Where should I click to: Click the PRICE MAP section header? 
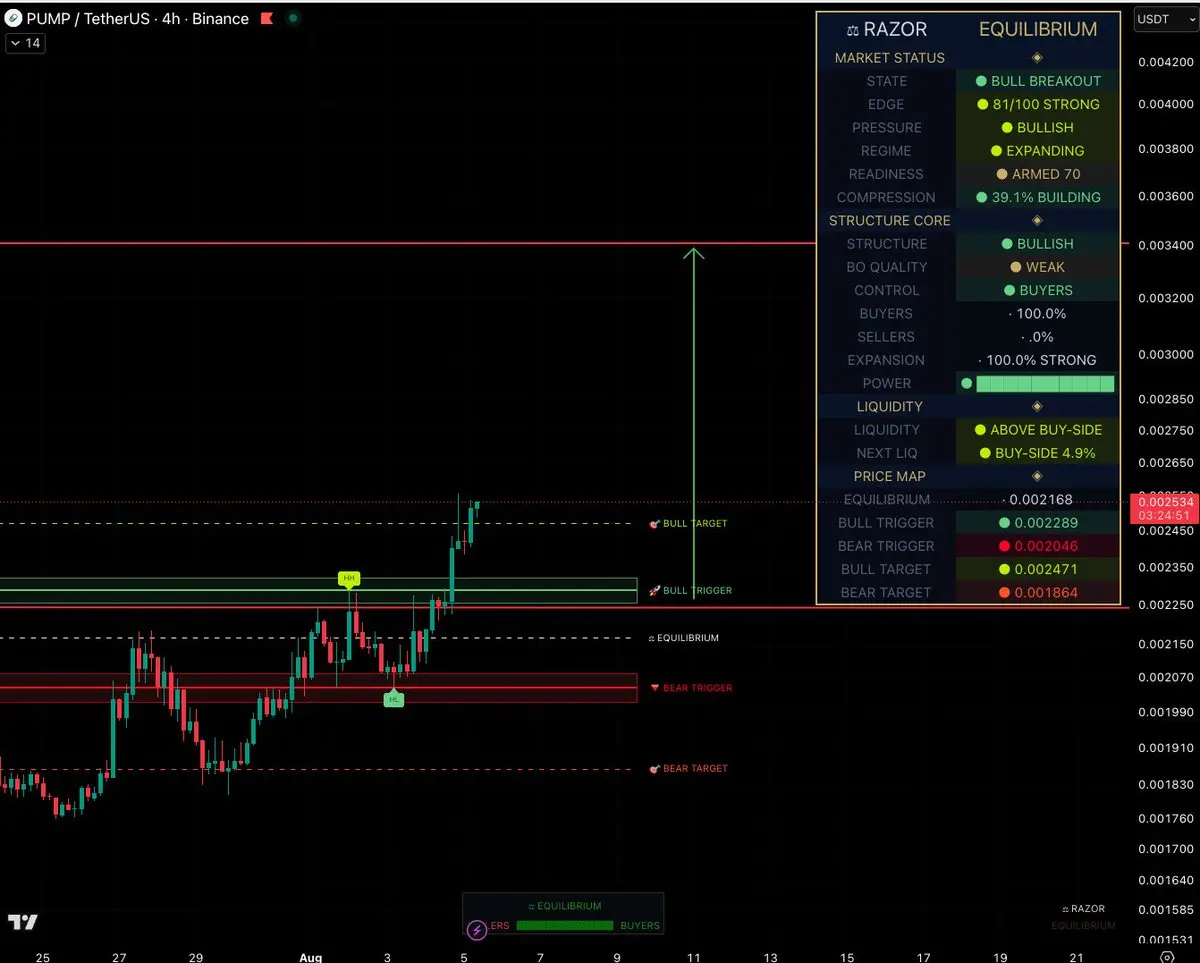click(x=890, y=477)
